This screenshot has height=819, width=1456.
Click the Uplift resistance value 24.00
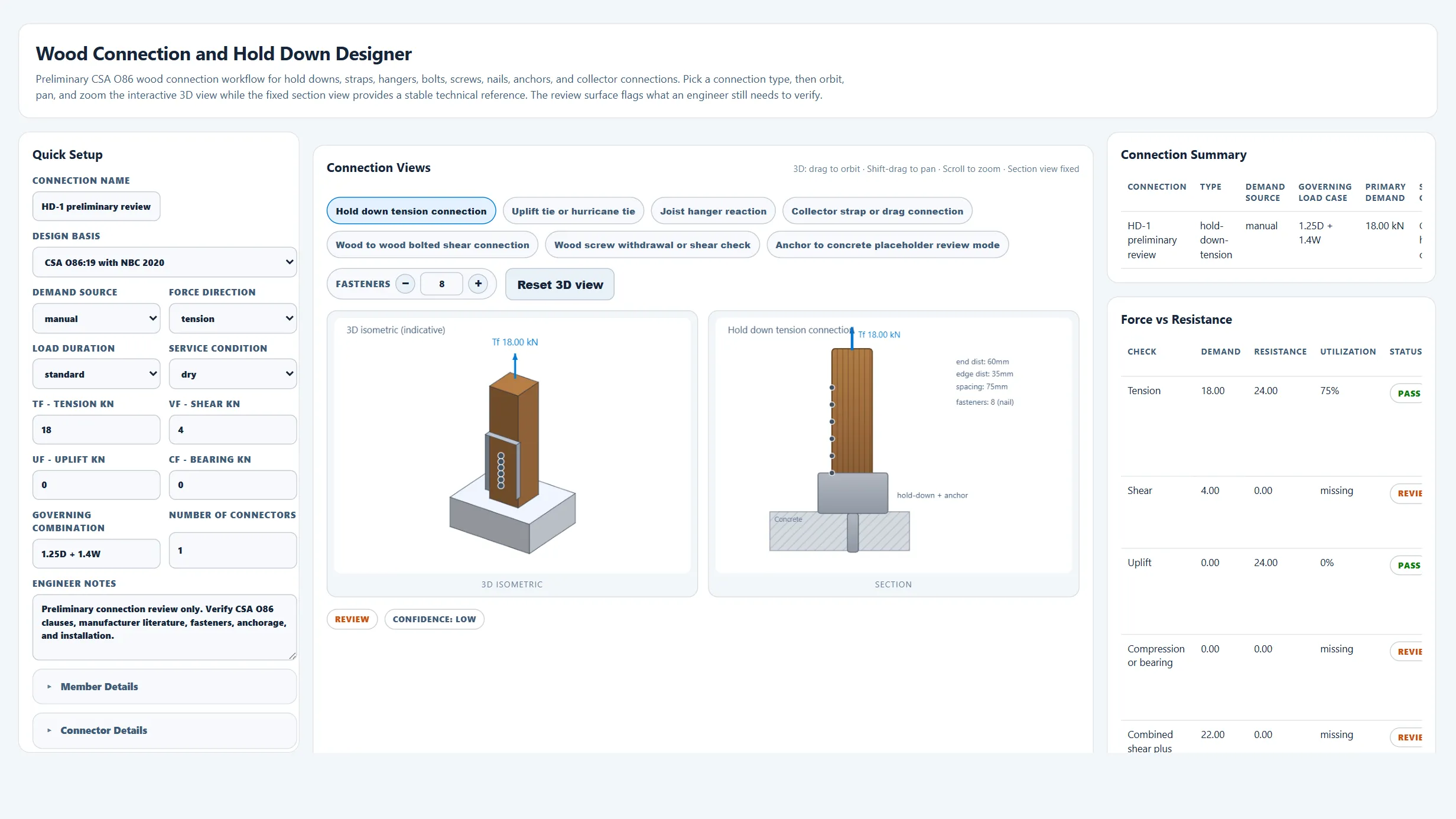click(x=1266, y=563)
